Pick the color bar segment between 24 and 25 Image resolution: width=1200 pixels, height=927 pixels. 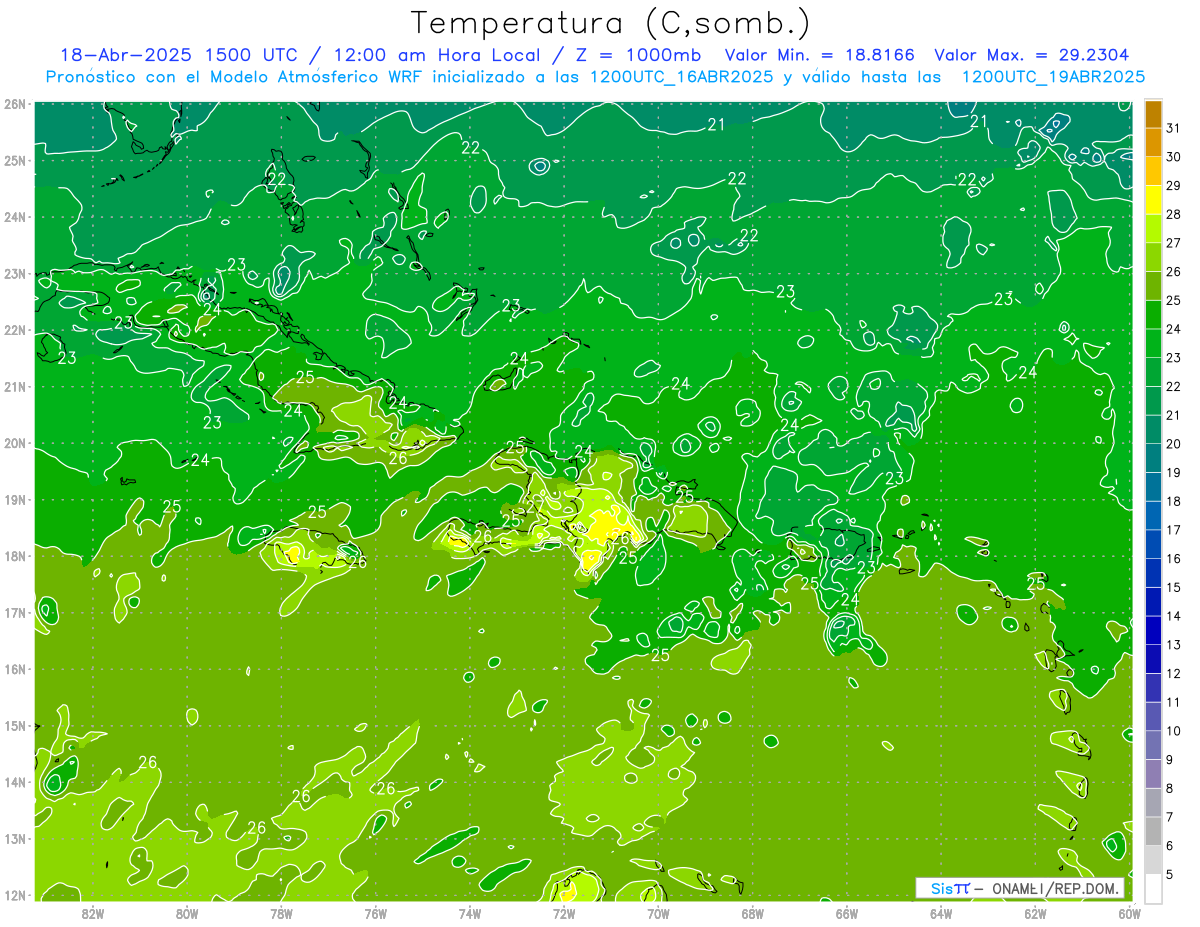[x=1153, y=314]
